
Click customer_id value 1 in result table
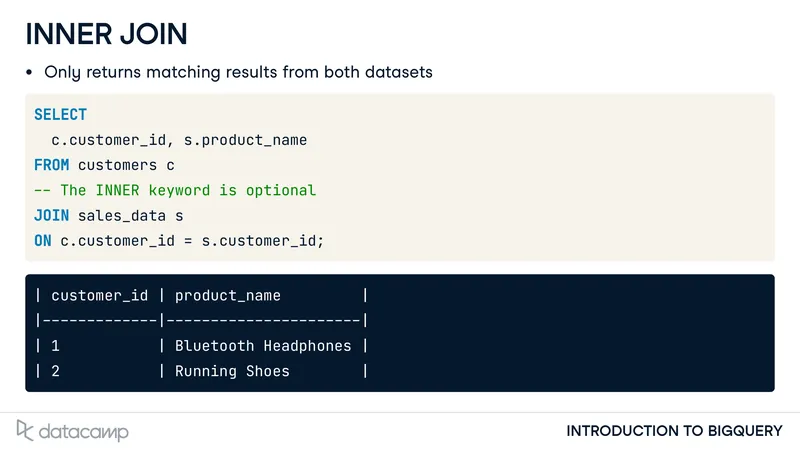pos(56,346)
